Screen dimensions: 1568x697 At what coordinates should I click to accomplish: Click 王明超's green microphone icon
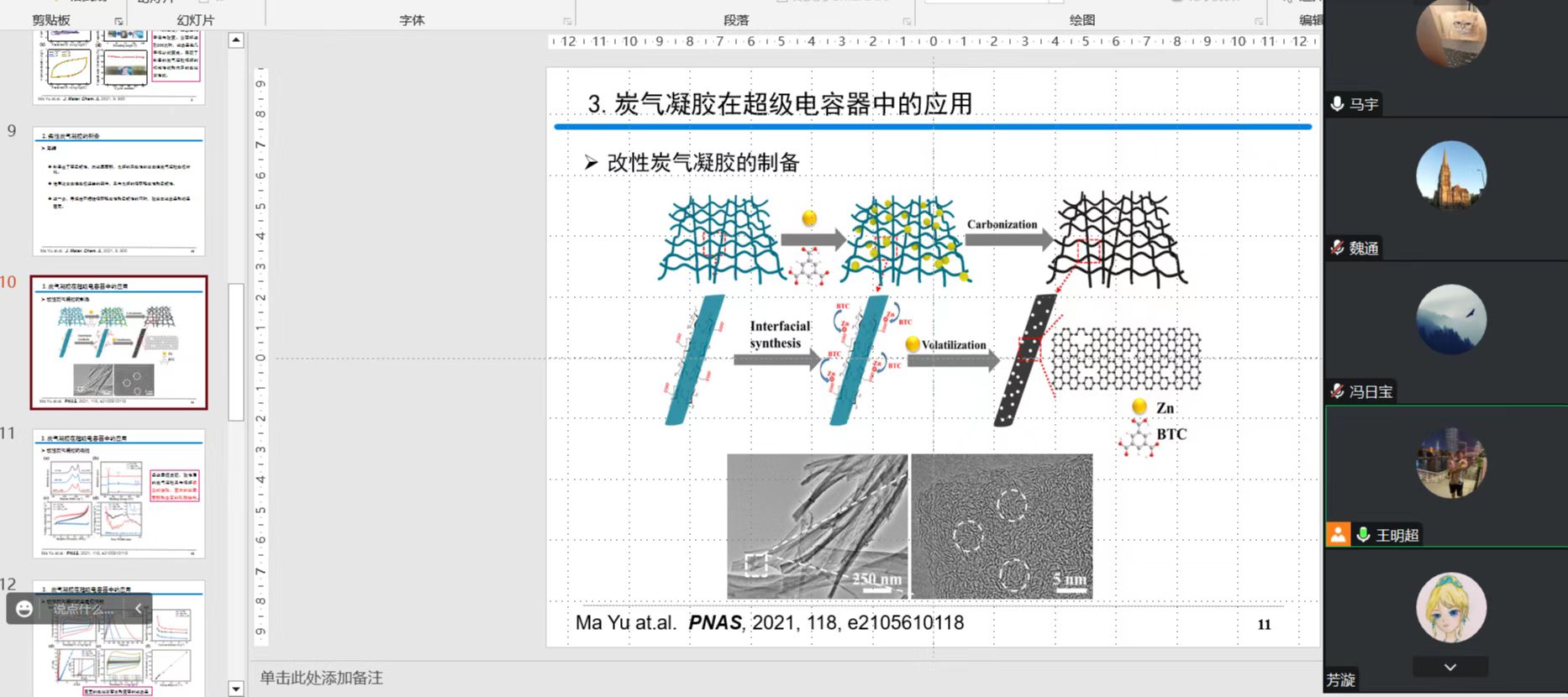(x=1363, y=534)
